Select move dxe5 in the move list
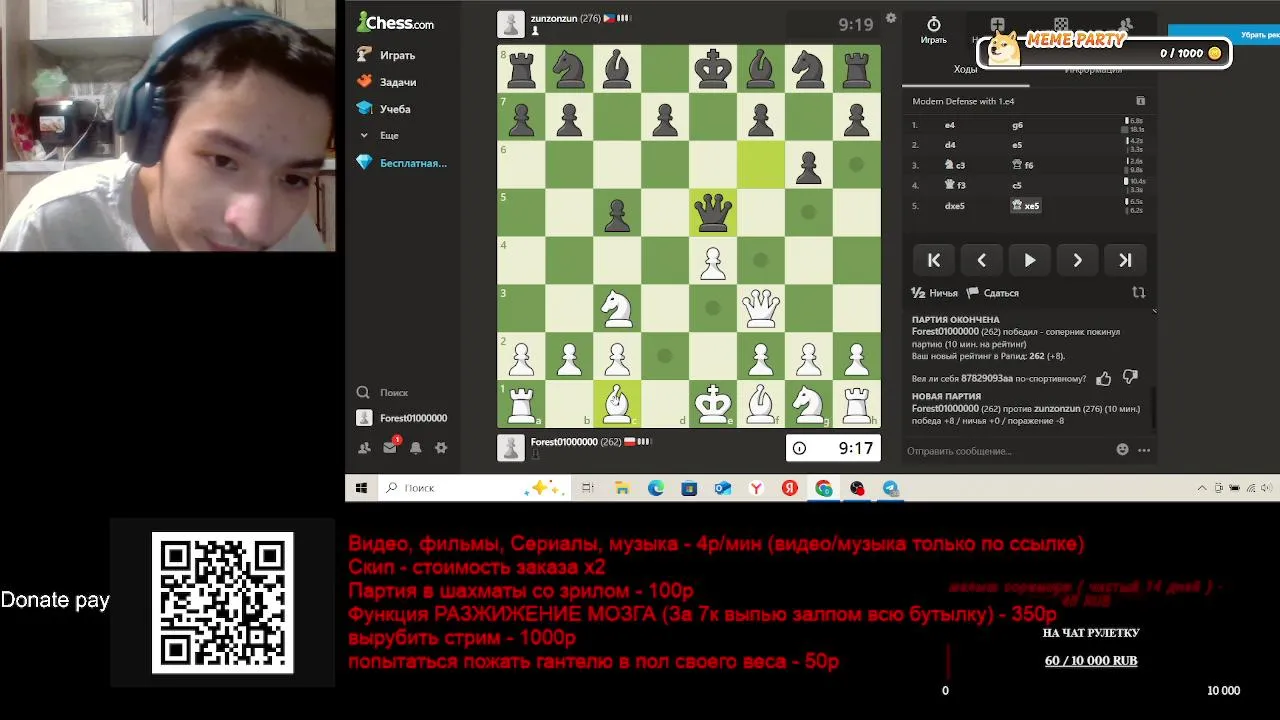This screenshot has height=720, width=1280. click(x=955, y=206)
